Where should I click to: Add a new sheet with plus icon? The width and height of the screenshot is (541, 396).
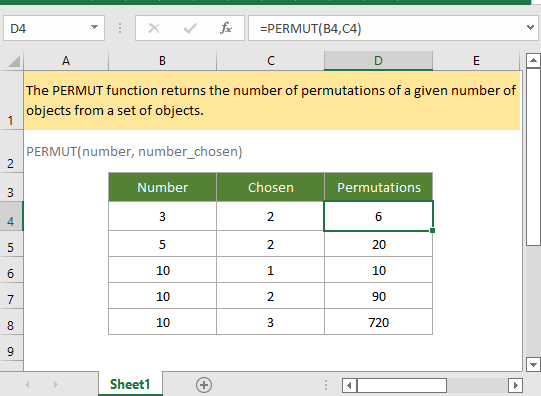pyautogui.click(x=204, y=385)
